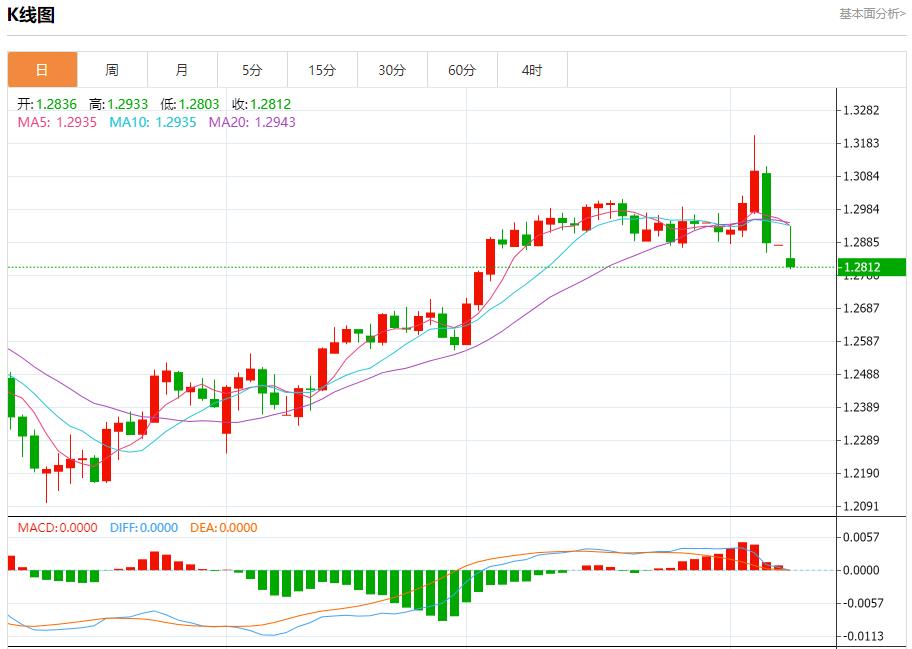
Task: Click the MA20 indicator label
Action: click(251, 122)
